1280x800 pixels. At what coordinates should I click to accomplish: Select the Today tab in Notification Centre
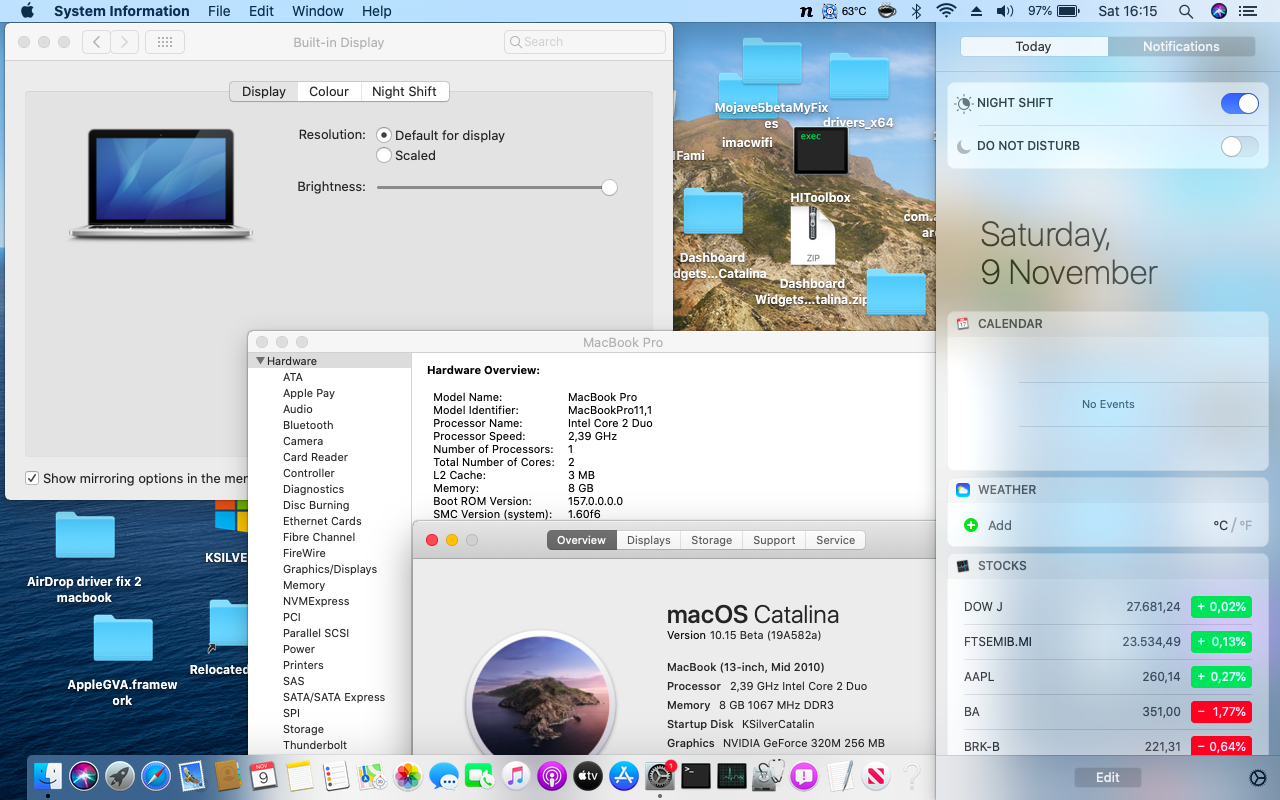click(1033, 47)
